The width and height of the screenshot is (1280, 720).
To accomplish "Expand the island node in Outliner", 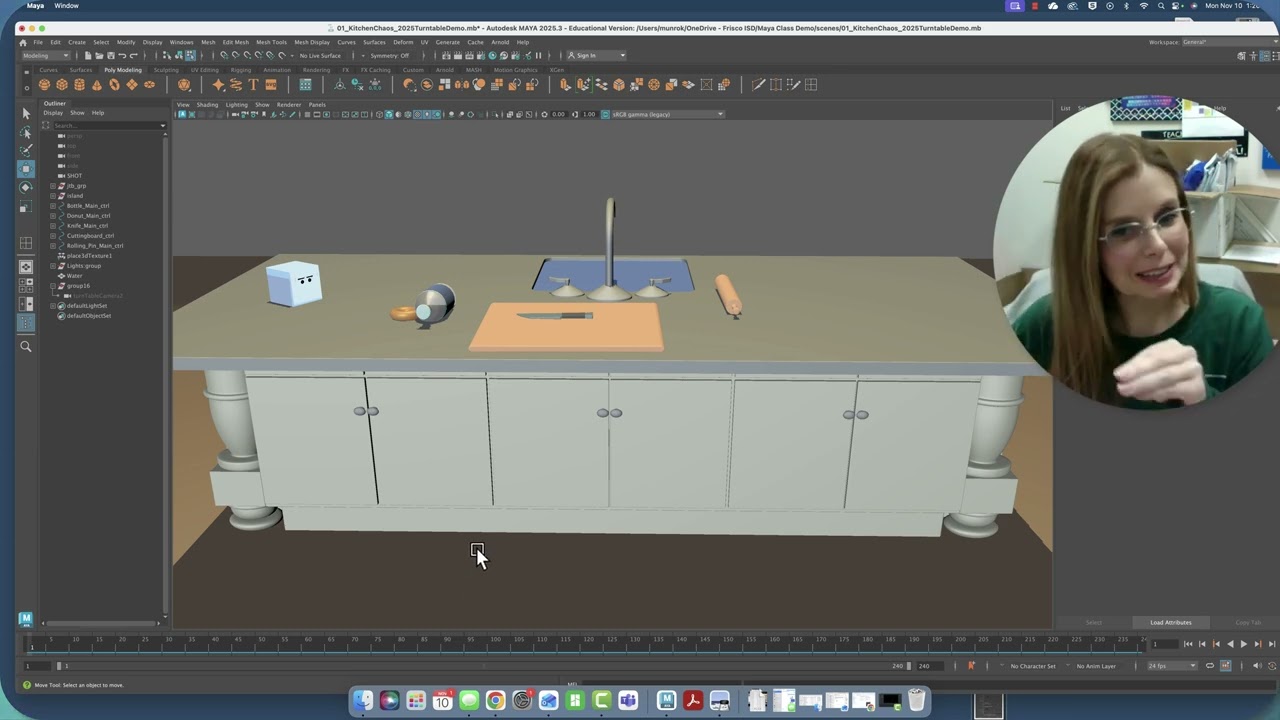I will pyautogui.click(x=53, y=196).
